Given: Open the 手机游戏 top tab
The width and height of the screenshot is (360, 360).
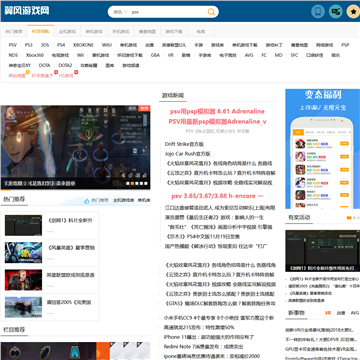Looking at the screenshot, I should point(121,32).
